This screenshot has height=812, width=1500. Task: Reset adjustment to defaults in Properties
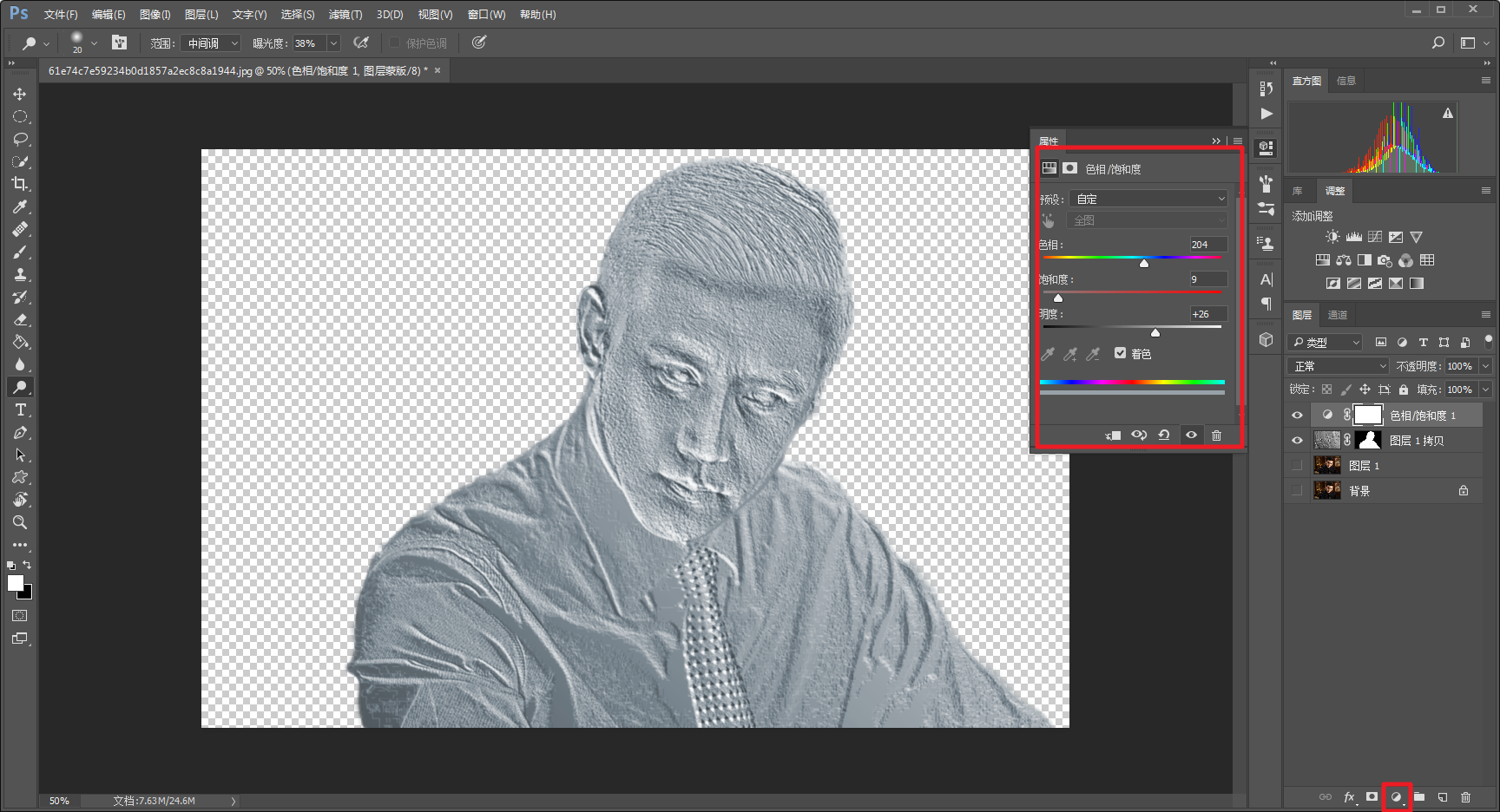coord(1164,435)
